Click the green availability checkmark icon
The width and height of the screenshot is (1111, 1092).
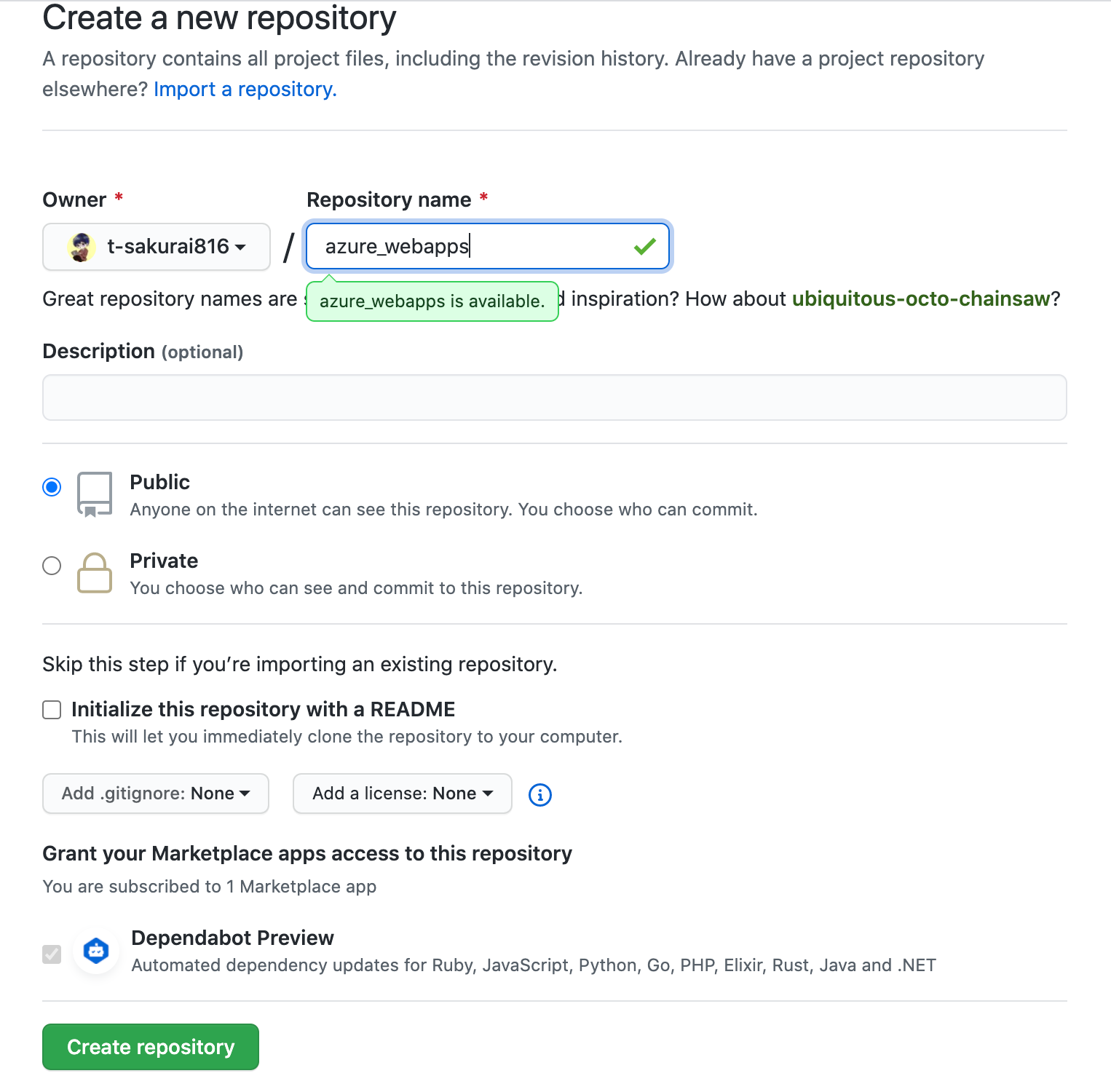pyautogui.click(x=645, y=247)
